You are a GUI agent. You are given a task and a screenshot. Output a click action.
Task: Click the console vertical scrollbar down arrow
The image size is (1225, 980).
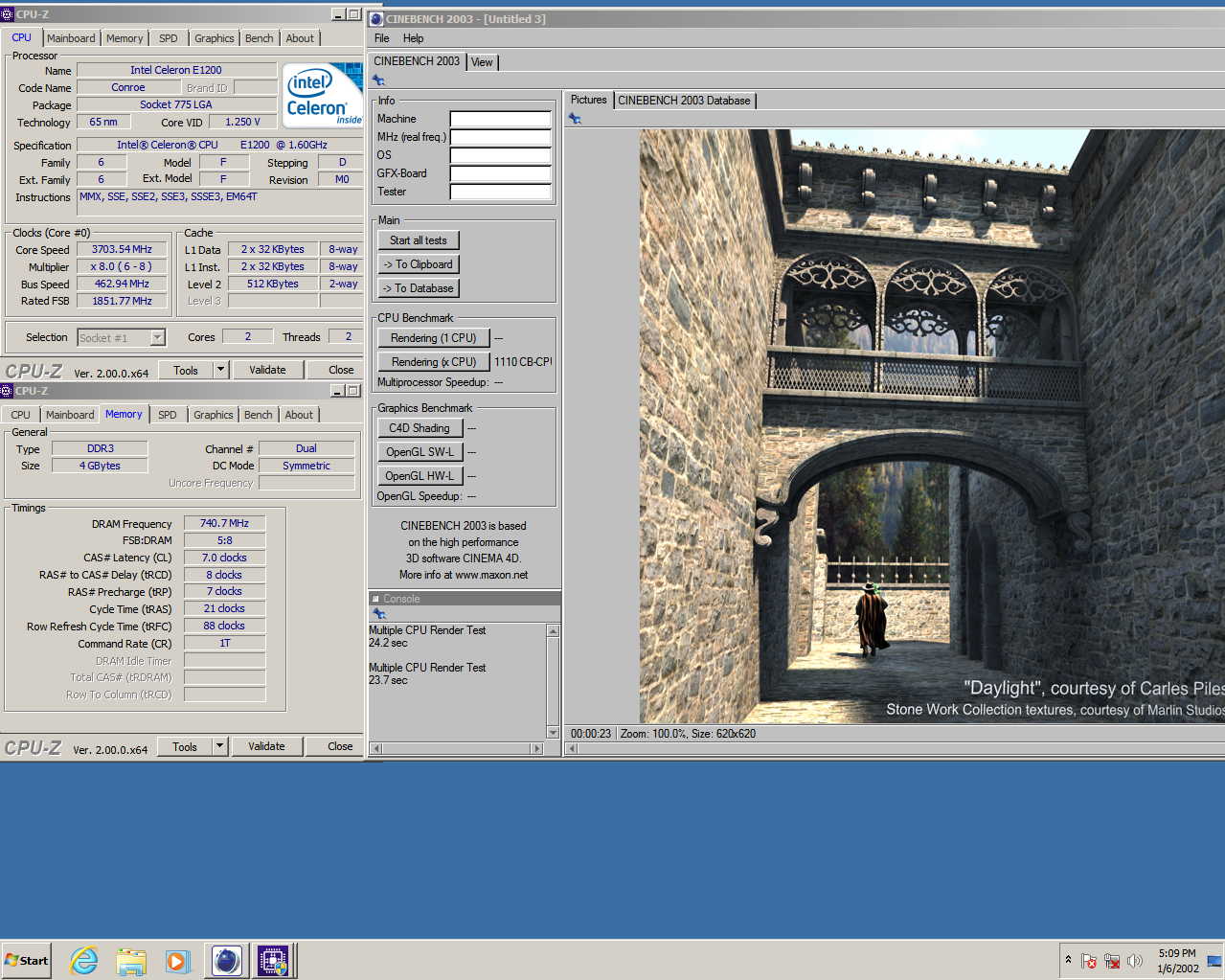pos(553,732)
